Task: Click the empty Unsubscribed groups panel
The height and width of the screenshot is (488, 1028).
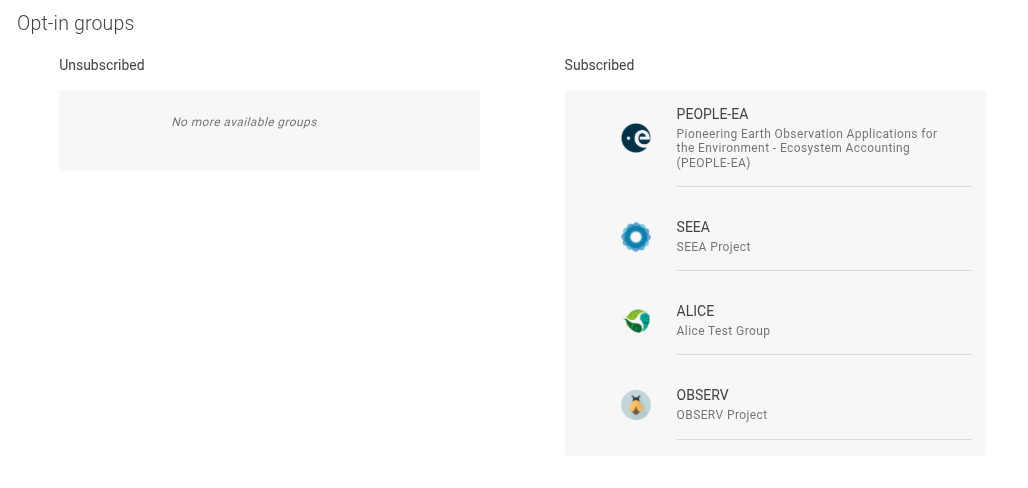Action: tap(269, 152)
